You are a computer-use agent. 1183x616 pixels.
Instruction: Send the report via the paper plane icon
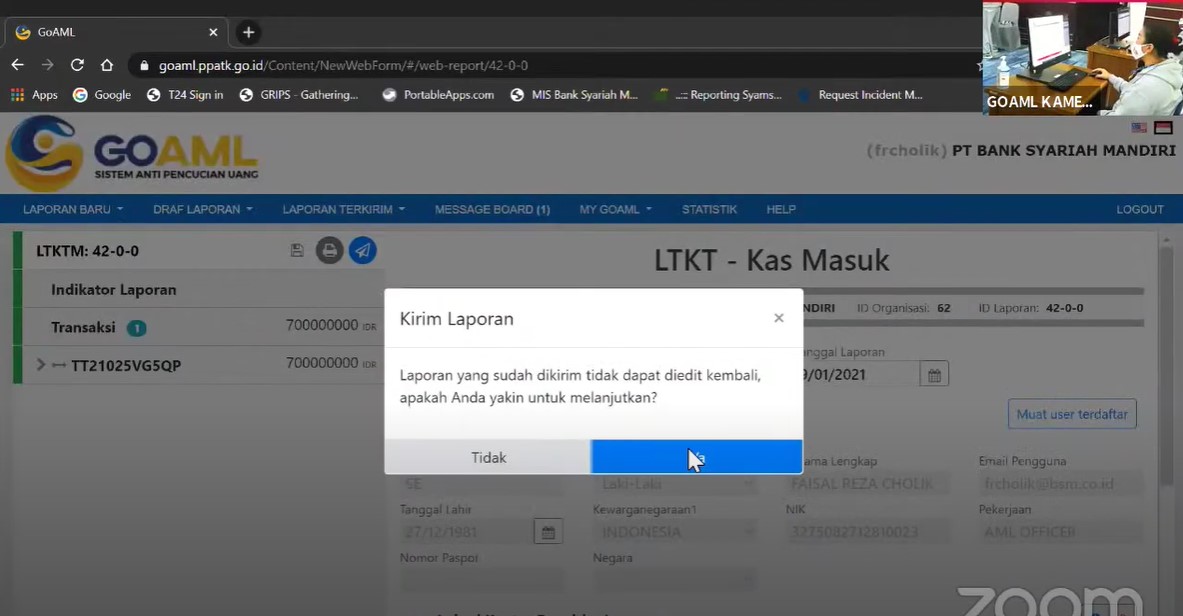click(x=362, y=250)
